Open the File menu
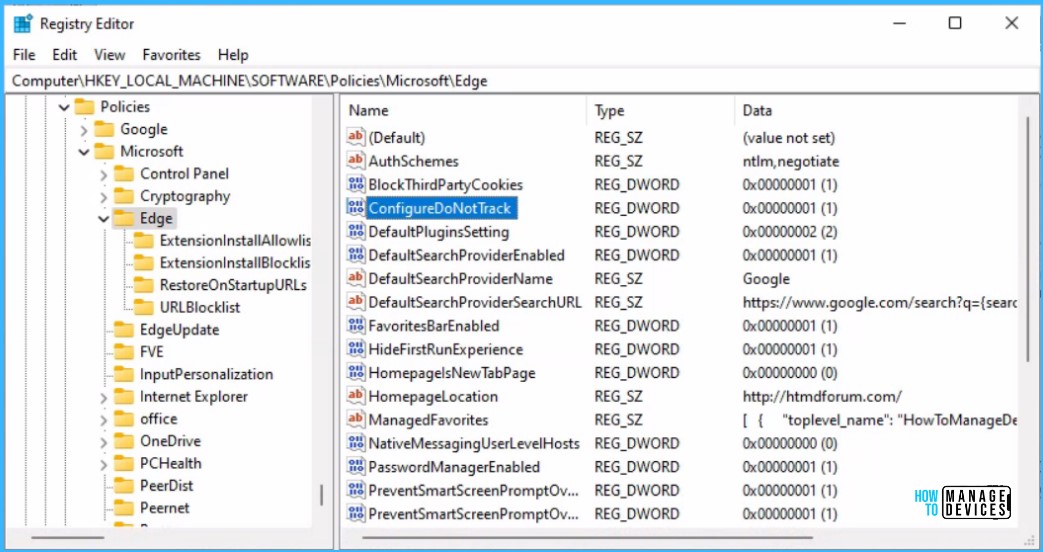 point(24,55)
